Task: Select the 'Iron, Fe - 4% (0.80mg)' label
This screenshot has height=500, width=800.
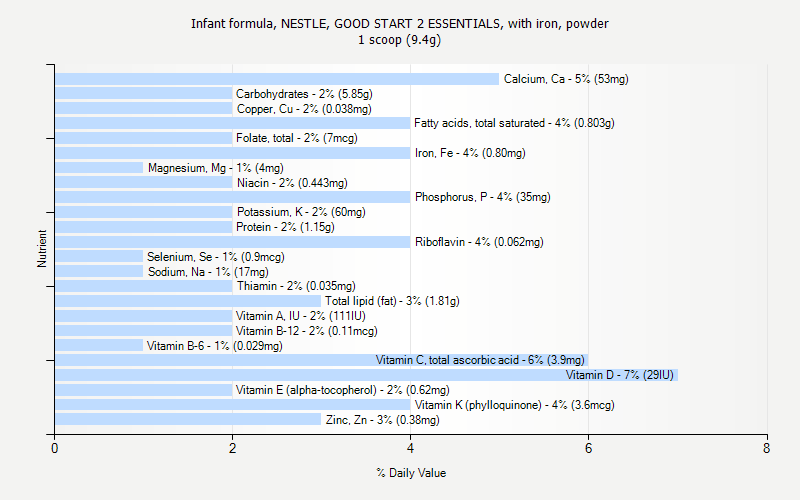Action: tap(470, 153)
